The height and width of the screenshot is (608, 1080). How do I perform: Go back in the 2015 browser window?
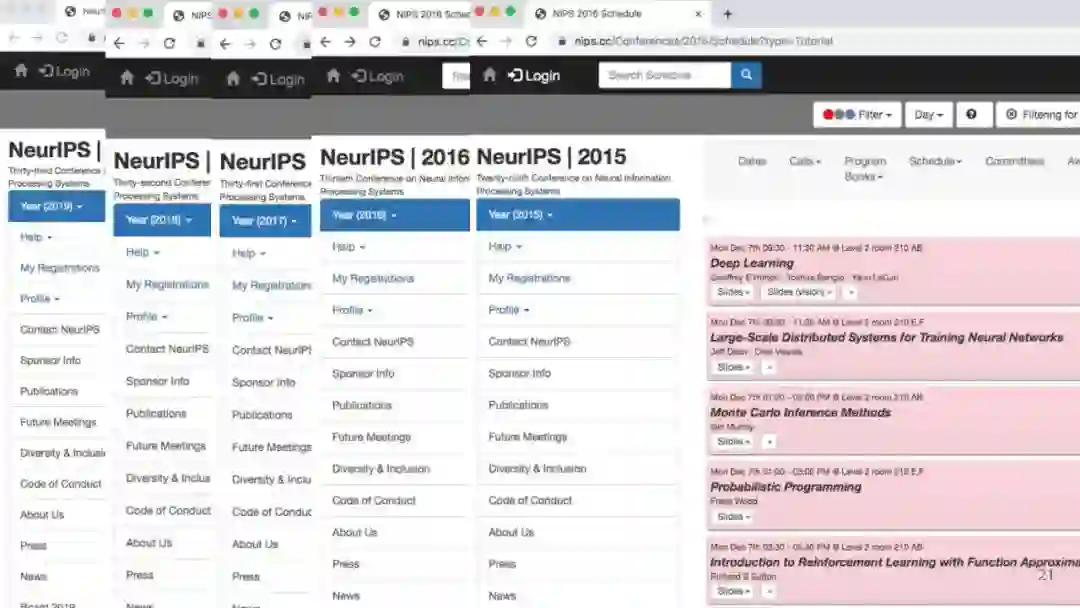click(x=482, y=41)
